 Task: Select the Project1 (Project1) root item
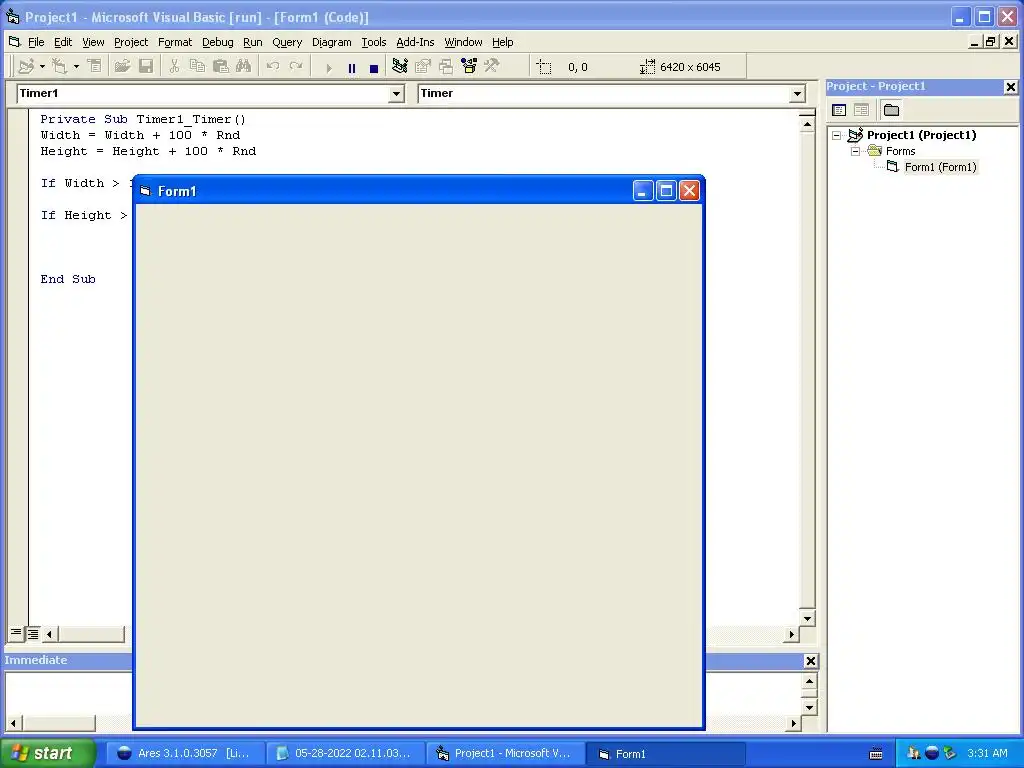[x=921, y=135]
